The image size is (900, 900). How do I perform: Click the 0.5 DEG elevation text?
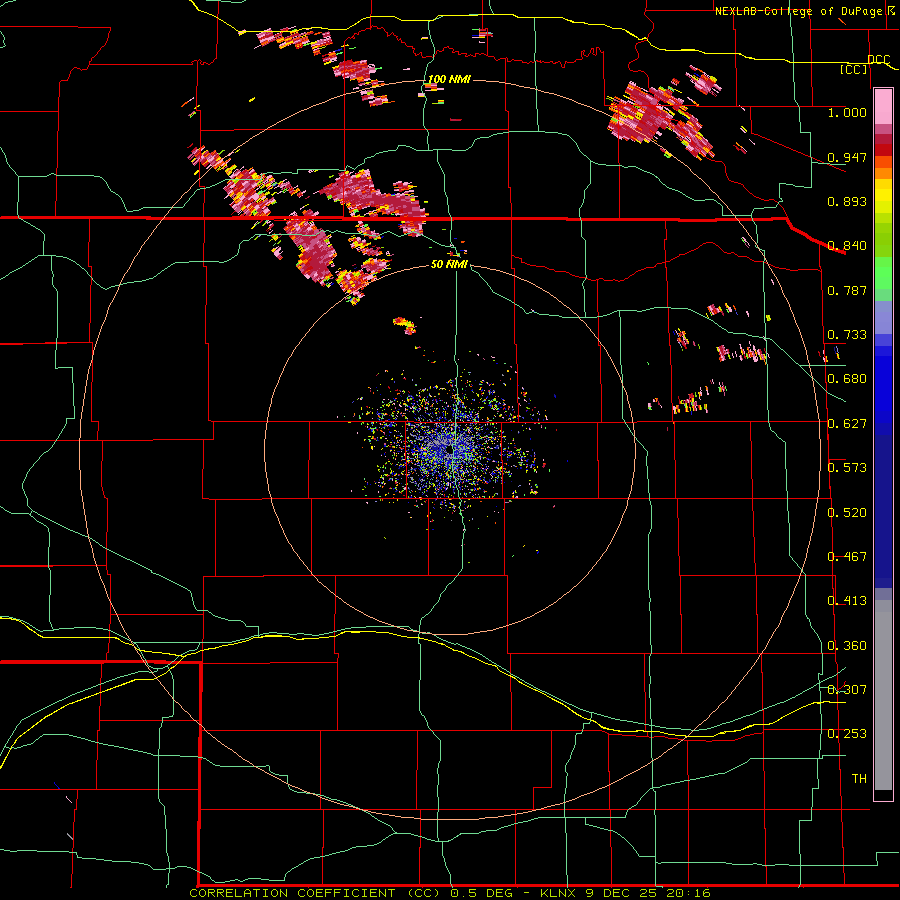tap(482, 893)
